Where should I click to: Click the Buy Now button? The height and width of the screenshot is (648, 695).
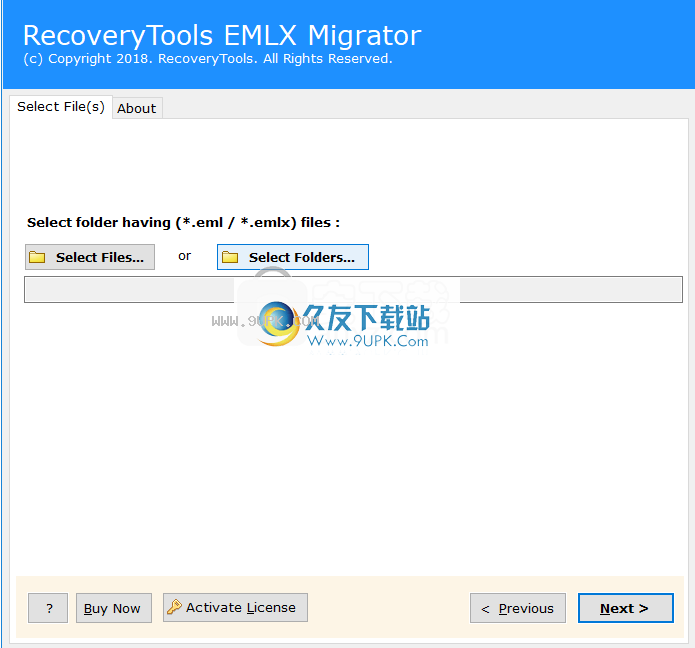click(114, 608)
